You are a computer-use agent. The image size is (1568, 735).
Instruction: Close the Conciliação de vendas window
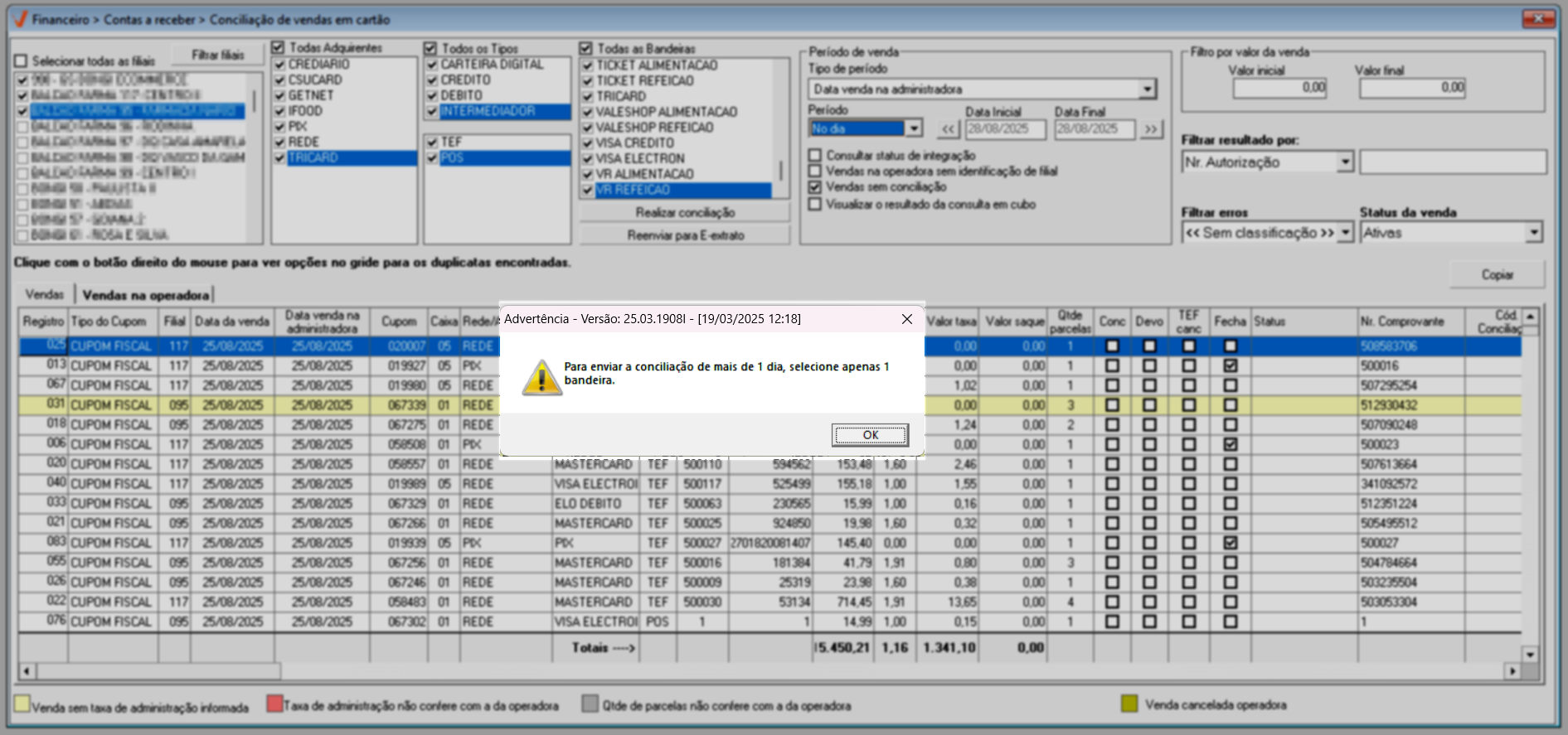[1538, 18]
